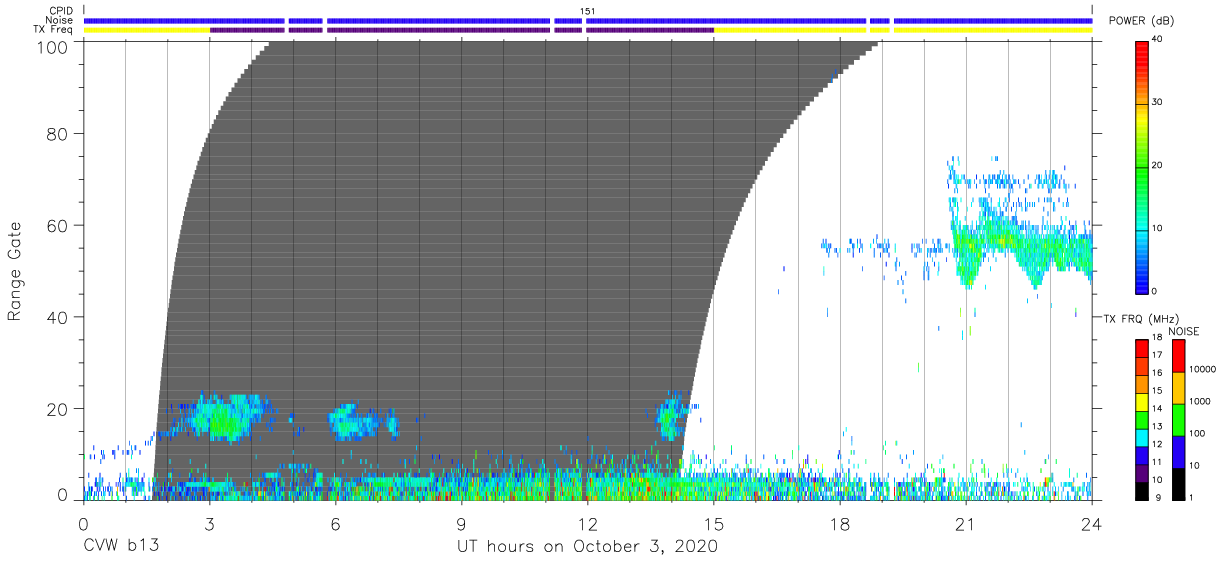Click the 'NOISE' legend title
Screen dimensions: 1228x567
coord(1183,331)
